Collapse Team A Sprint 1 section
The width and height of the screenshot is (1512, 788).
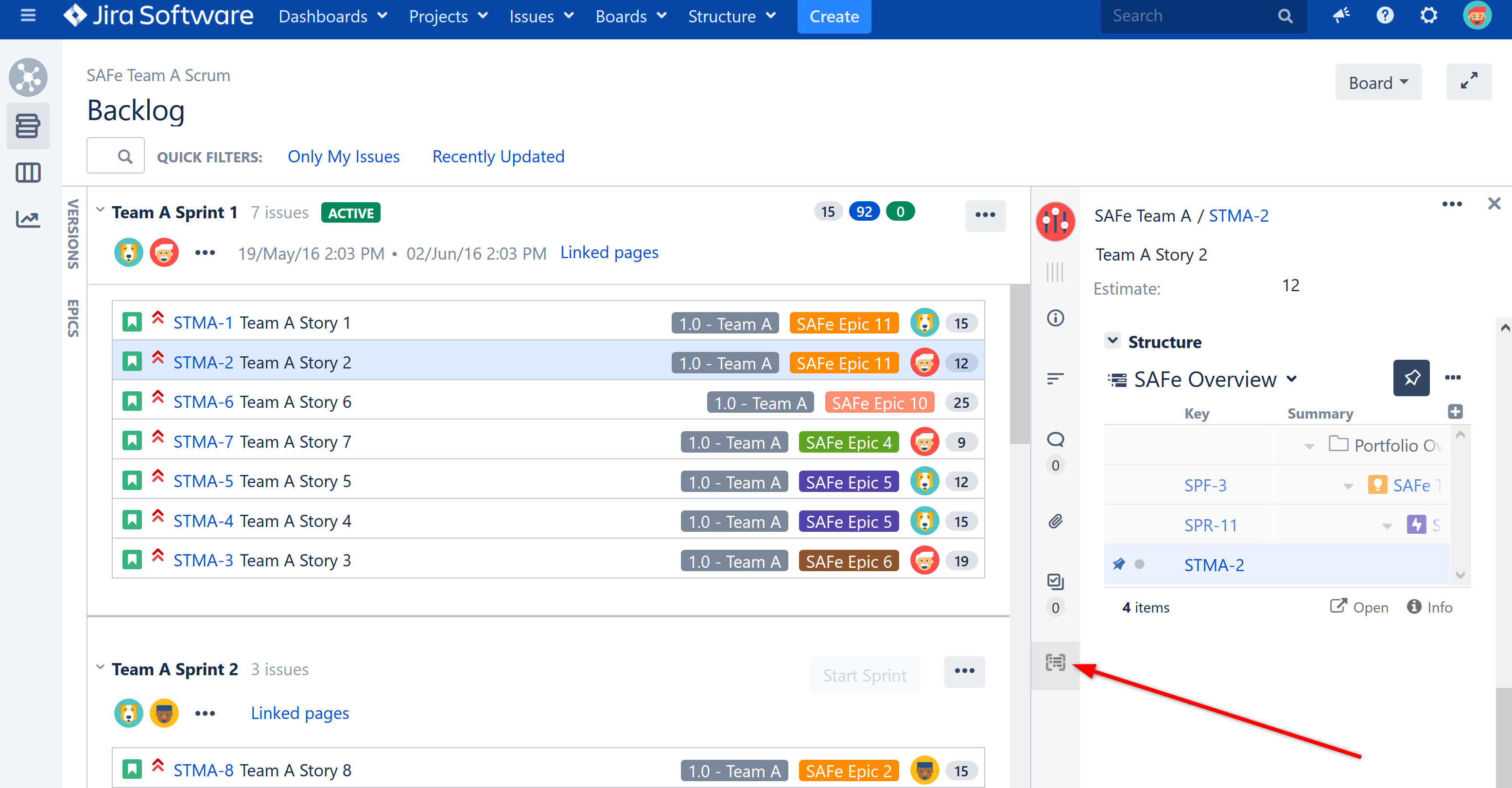(x=99, y=211)
